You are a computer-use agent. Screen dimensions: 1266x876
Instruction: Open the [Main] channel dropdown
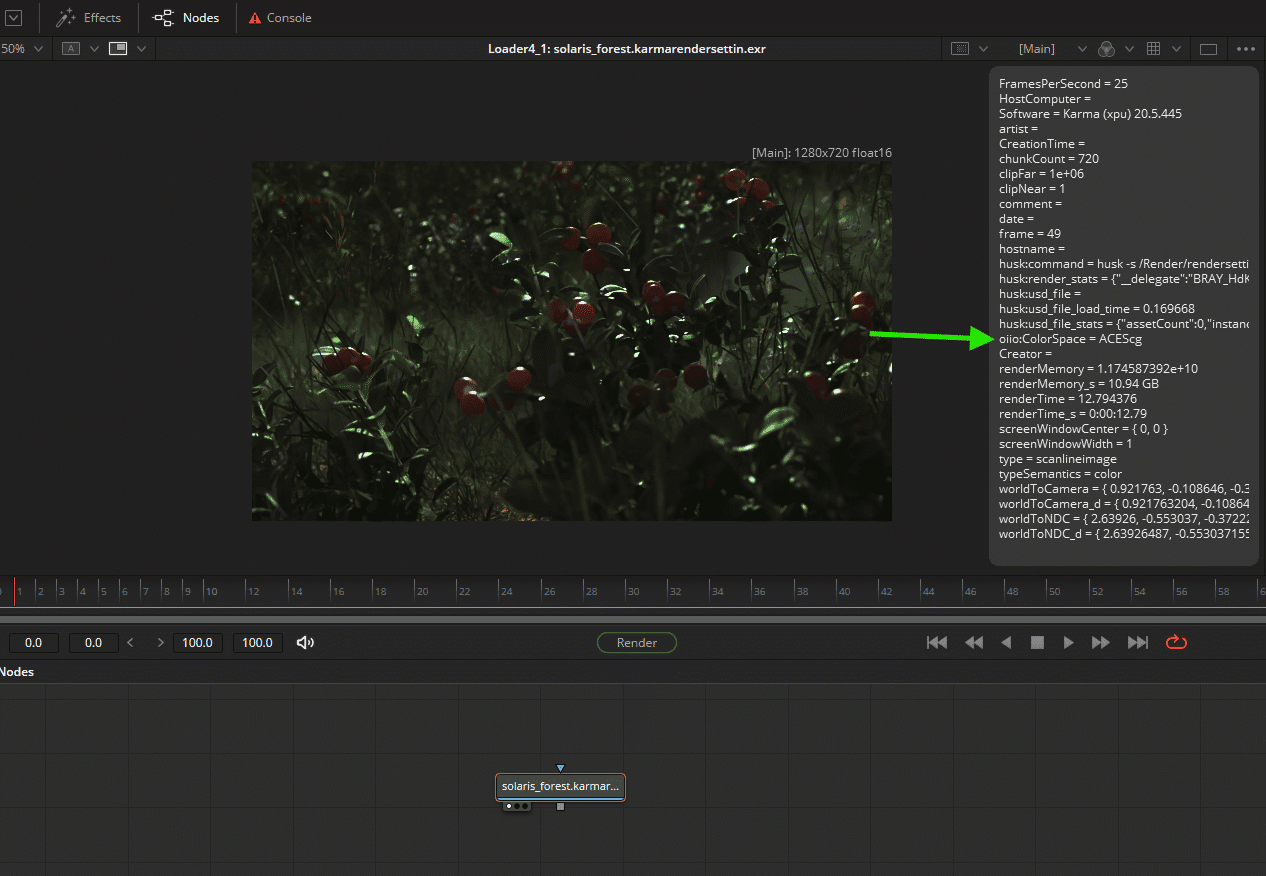click(1082, 48)
